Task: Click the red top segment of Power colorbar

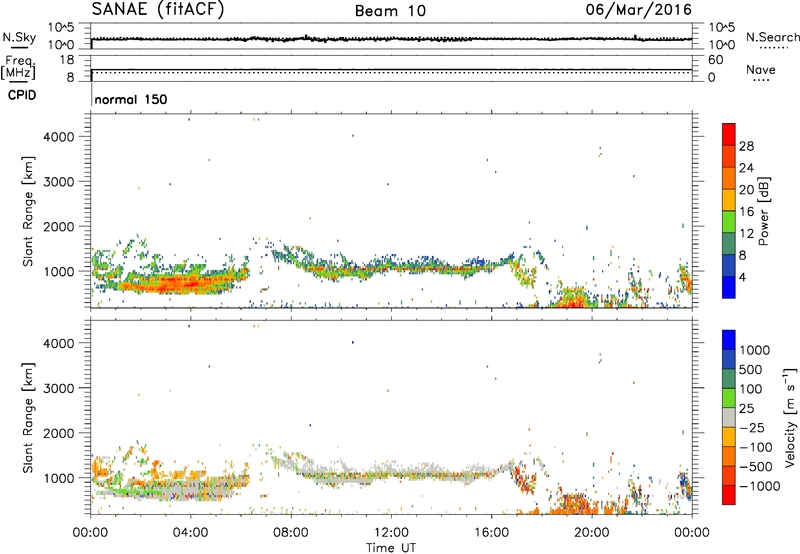Action: (729, 134)
